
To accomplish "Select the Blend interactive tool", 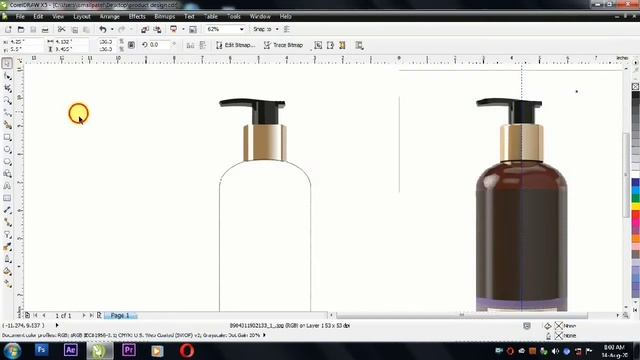I will coord(7,235).
